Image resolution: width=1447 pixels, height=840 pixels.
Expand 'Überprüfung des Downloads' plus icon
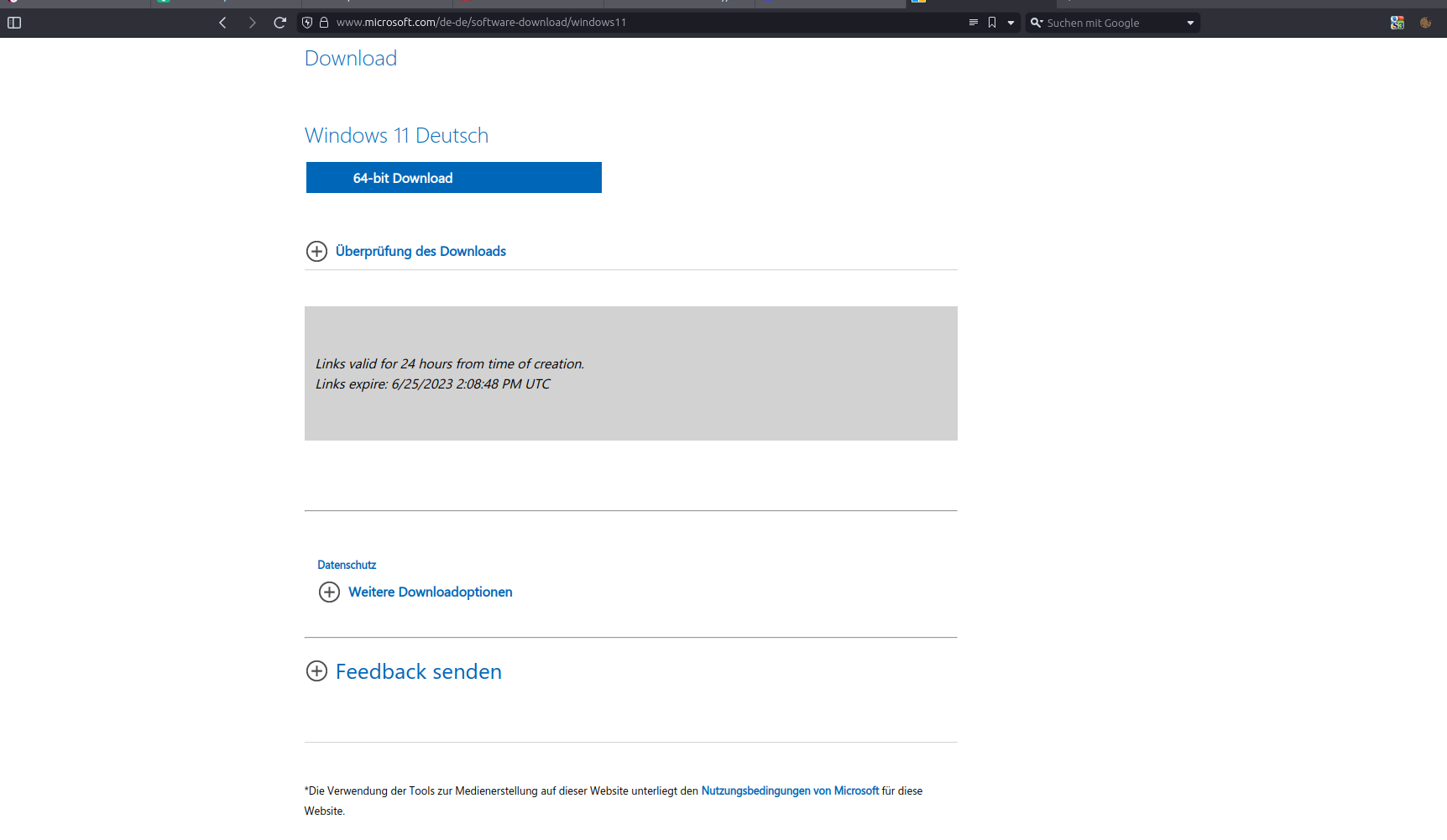316,251
